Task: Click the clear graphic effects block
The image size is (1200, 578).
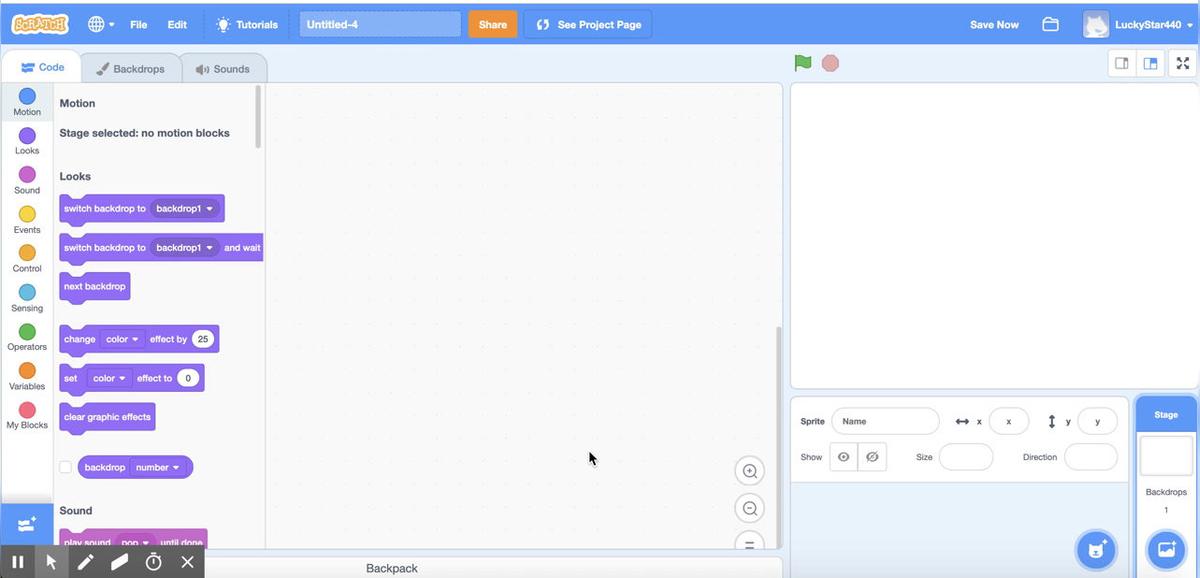Action: (107, 417)
